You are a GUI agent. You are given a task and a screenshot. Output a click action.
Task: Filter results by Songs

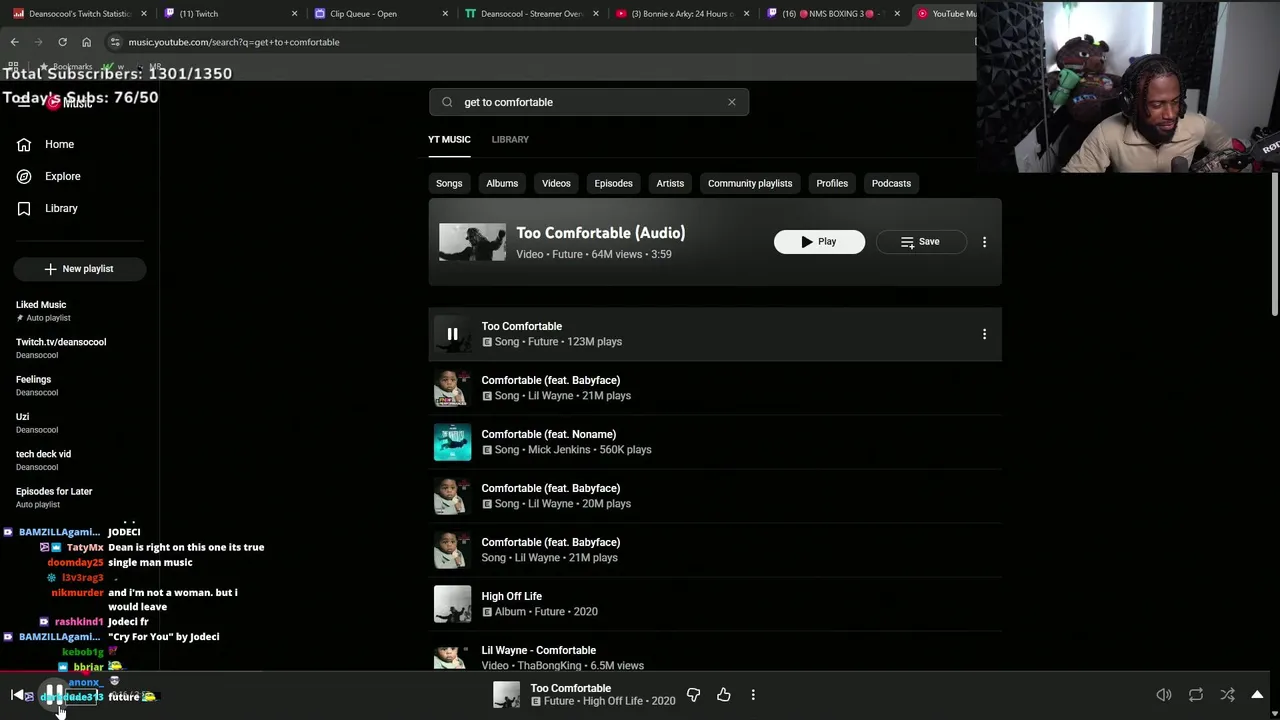pyautogui.click(x=449, y=183)
